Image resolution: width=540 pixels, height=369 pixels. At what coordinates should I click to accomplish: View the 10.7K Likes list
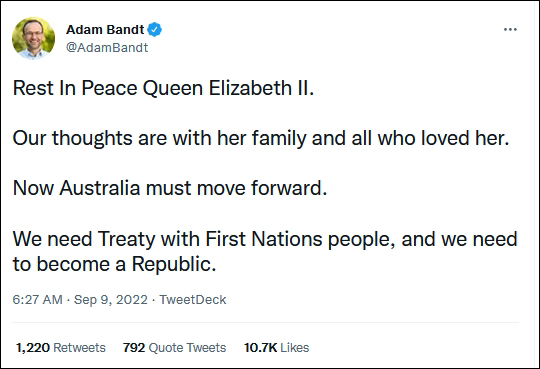[277, 348]
